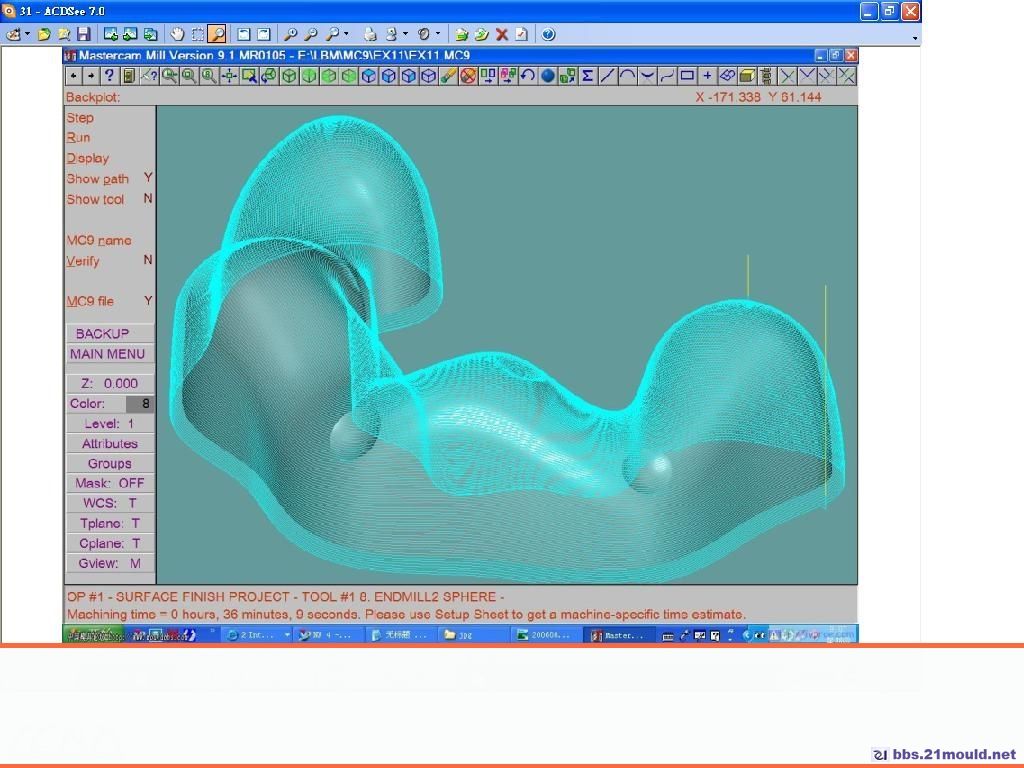Expand ACDSee toolbar overflow arrow
1024x768 pixels.
[915, 38]
